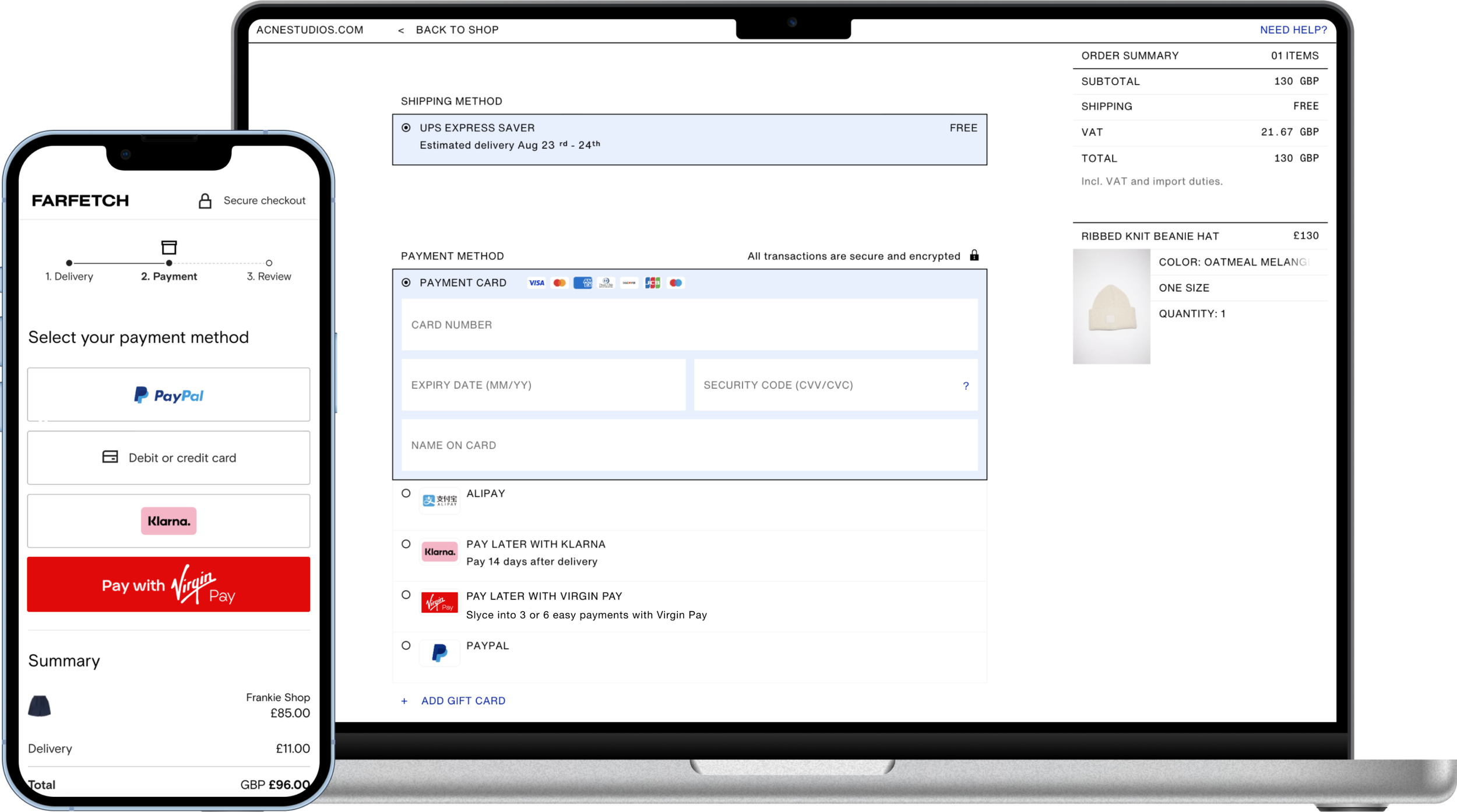Click the beanie hat product thumbnail
Image resolution: width=1457 pixels, height=812 pixels.
1111,306
